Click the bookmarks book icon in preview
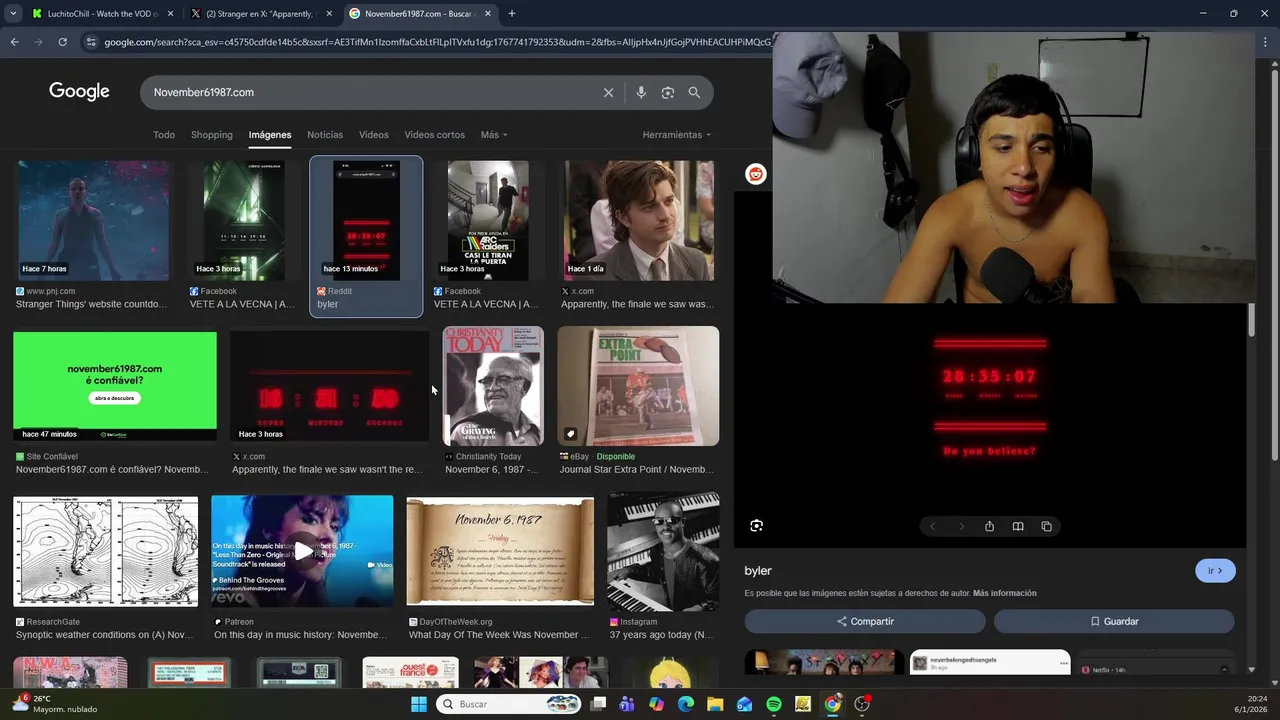The width and height of the screenshot is (1280, 720). [1017, 527]
